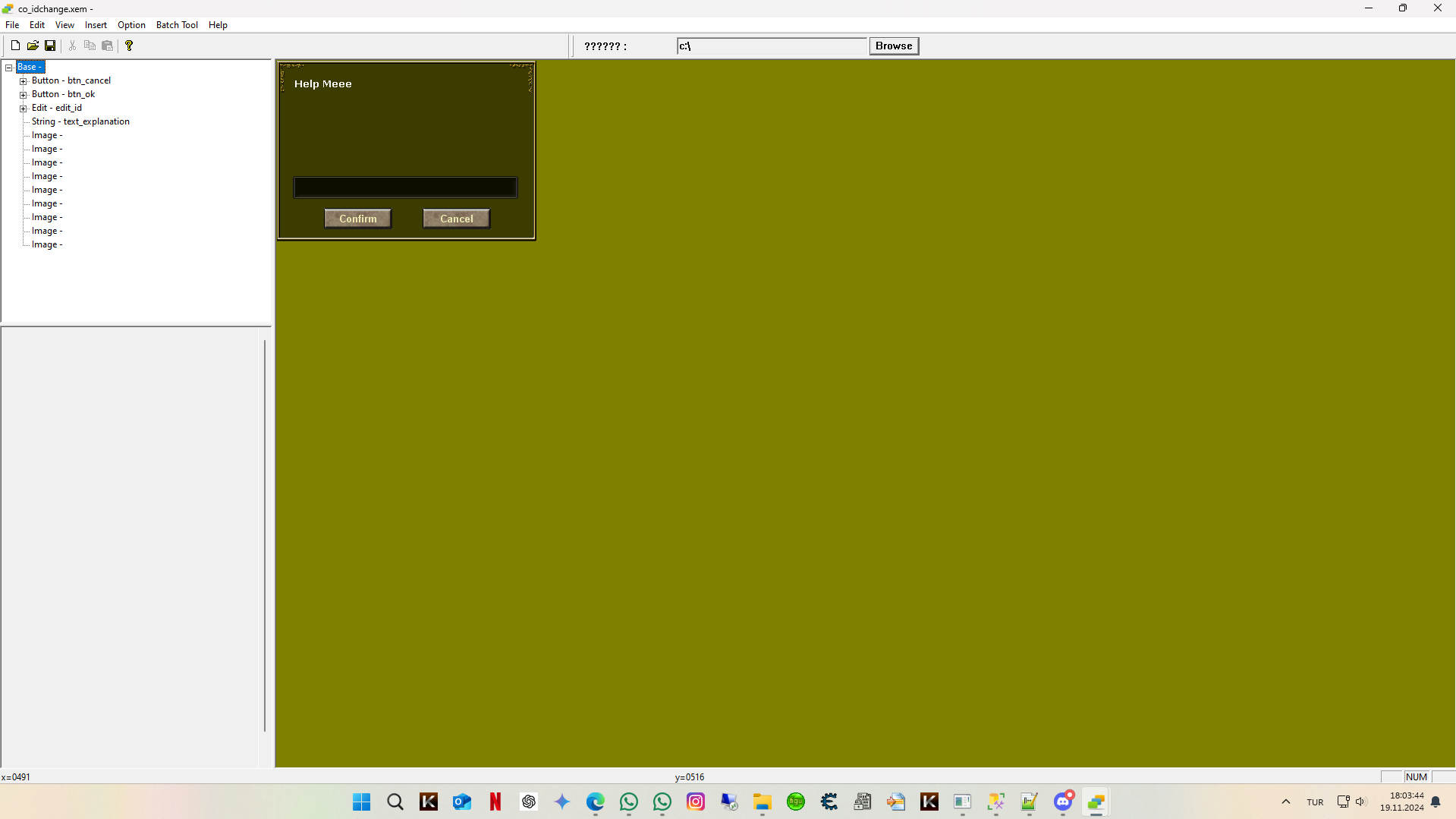Open the speaker volume icon in system tray

(1360, 802)
